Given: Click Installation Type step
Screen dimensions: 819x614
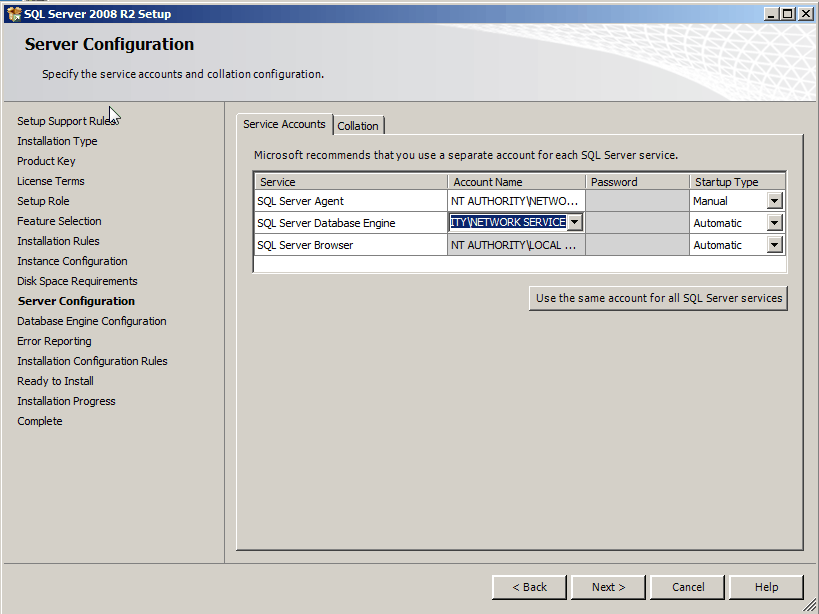Looking at the screenshot, I should pos(57,141).
